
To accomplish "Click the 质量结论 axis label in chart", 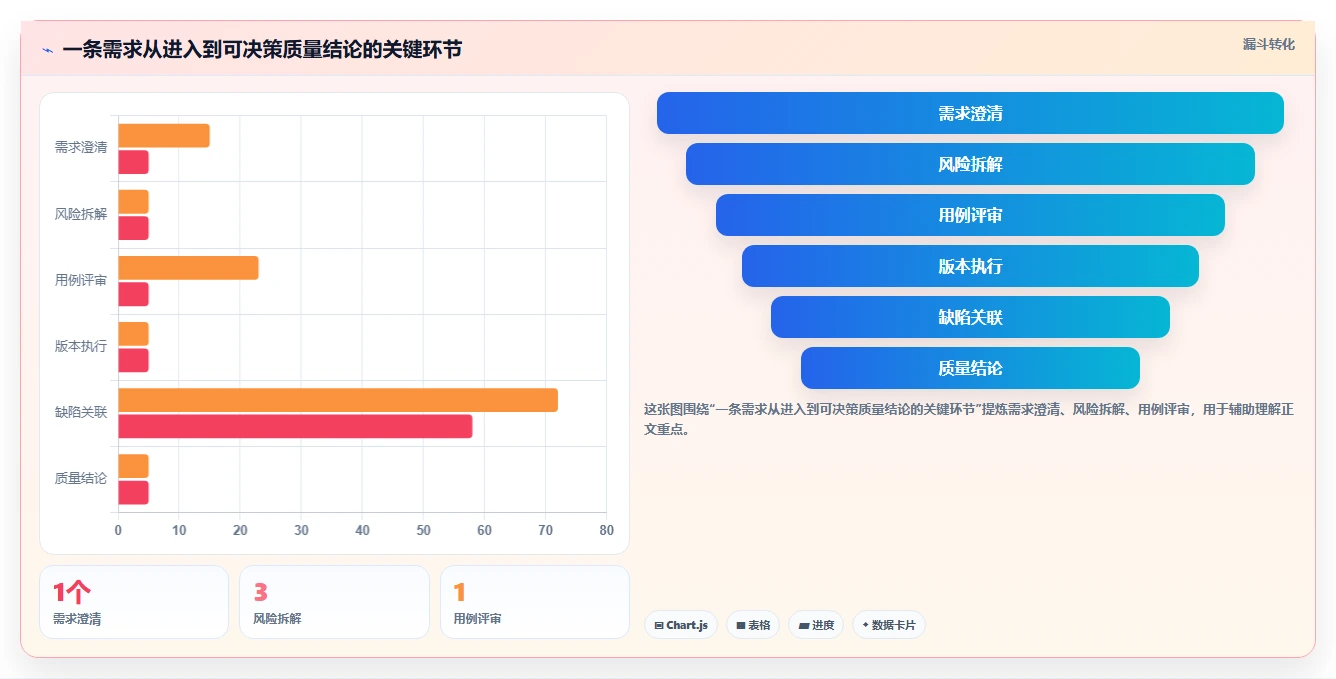I will [81, 479].
